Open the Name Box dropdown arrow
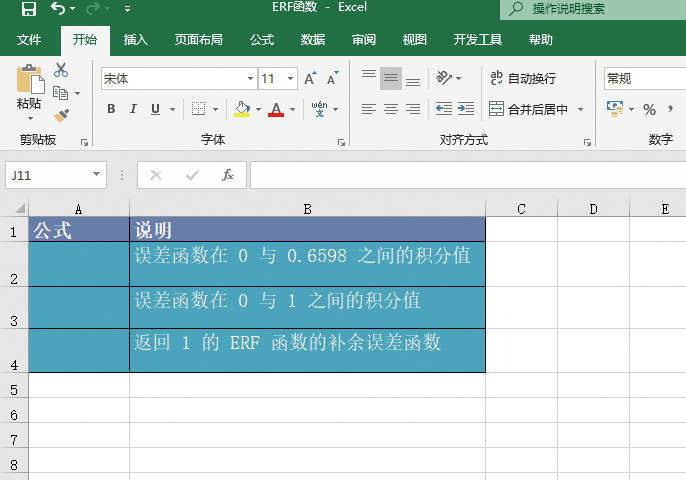The height and width of the screenshot is (480, 686). (x=97, y=175)
